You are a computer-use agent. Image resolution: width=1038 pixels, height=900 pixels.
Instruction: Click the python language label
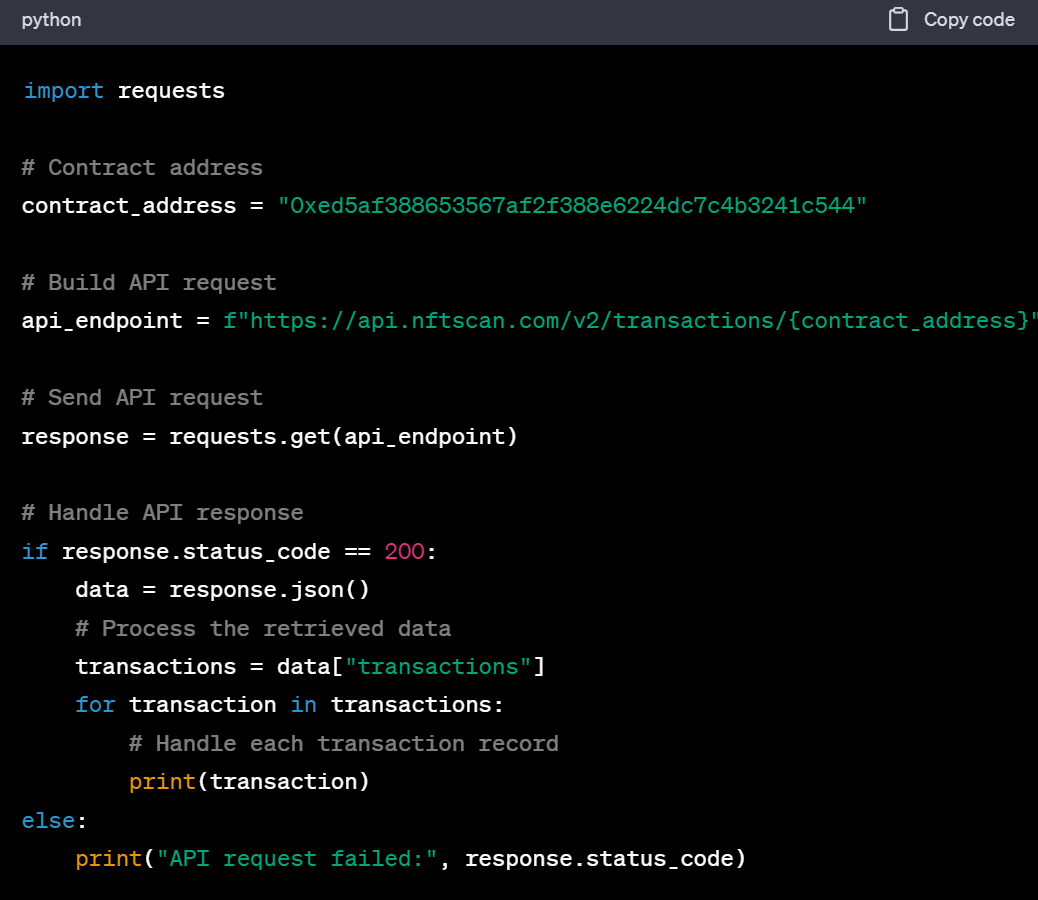(51, 20)
